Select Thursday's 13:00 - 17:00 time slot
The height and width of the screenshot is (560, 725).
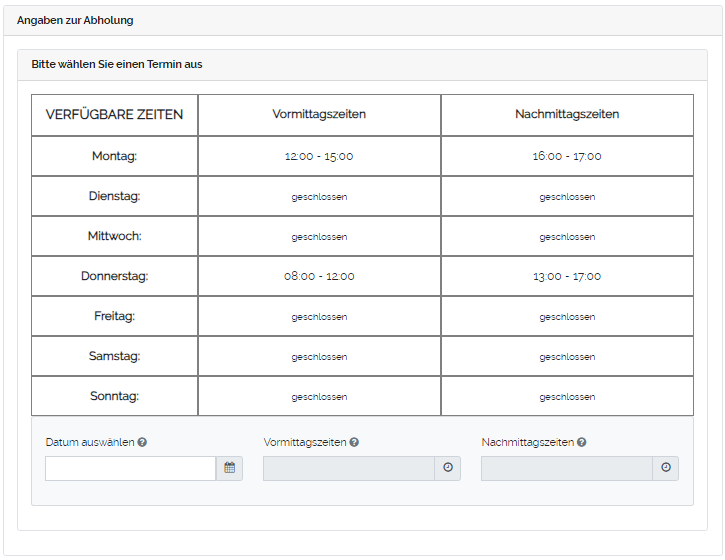(567, 276)
